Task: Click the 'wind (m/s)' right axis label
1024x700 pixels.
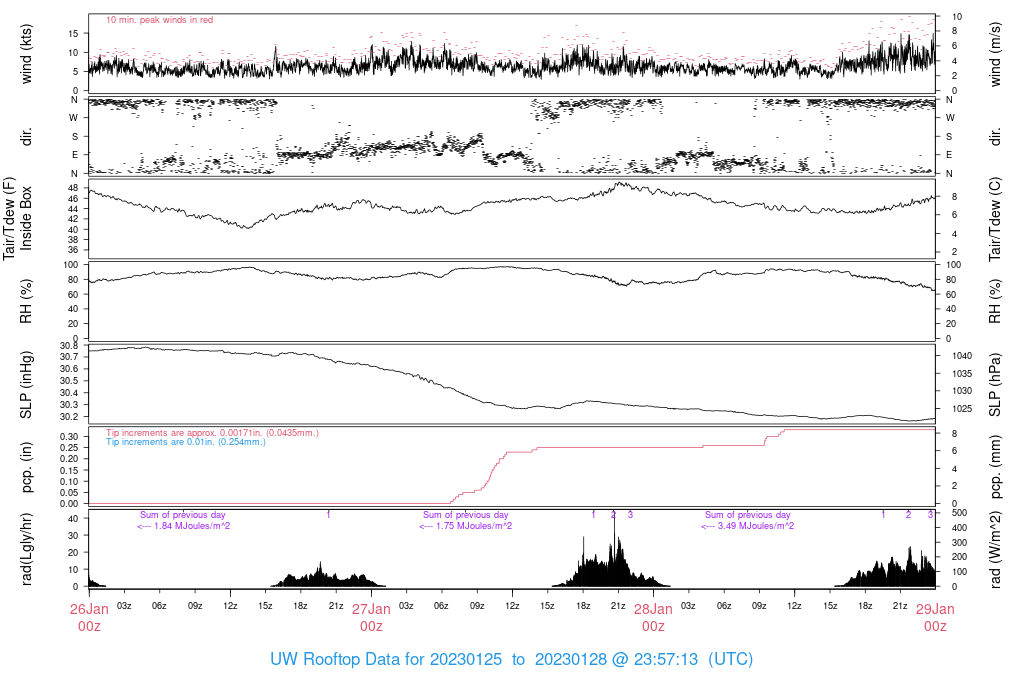Action: (995, 54)
